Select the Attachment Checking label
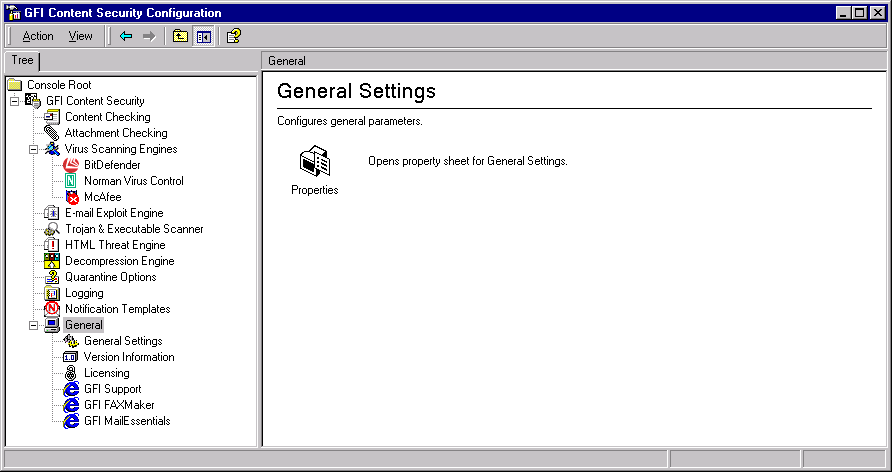Viewport: 892px width, 472px height. point(116,133)
